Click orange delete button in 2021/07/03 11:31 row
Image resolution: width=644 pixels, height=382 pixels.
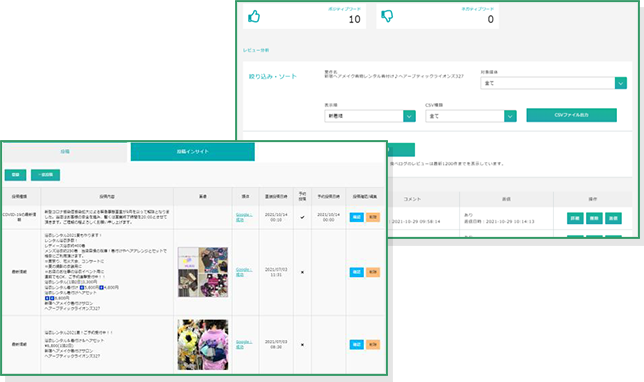(x=373, y=272)
